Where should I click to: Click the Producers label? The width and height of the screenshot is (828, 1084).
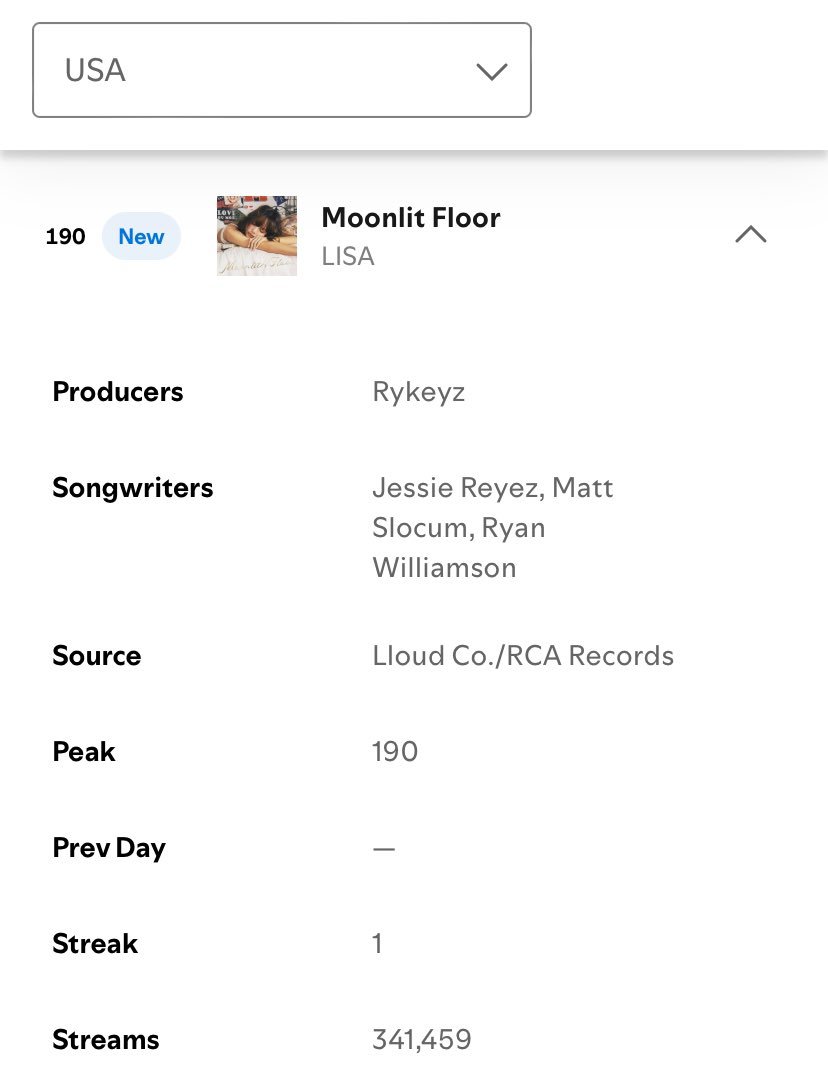coord(118,392)
